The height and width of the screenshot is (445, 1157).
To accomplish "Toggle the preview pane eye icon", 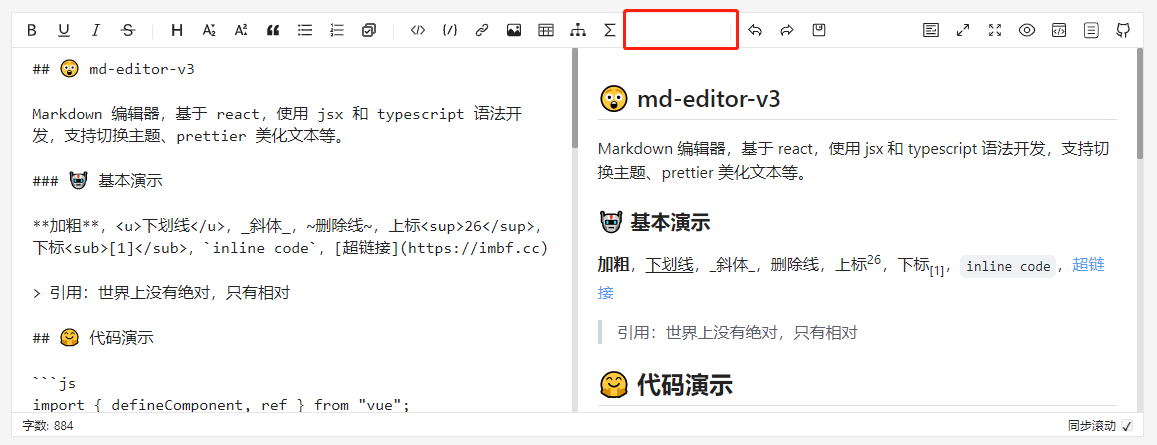I will pos(1027,30).
